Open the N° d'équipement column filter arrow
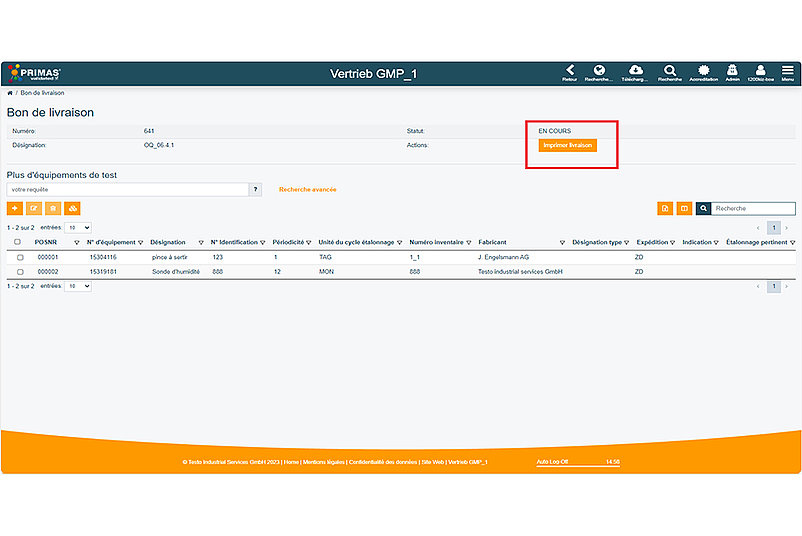Image resolution: width=802 pixels, height=536 pixels. tap(140, 242)
